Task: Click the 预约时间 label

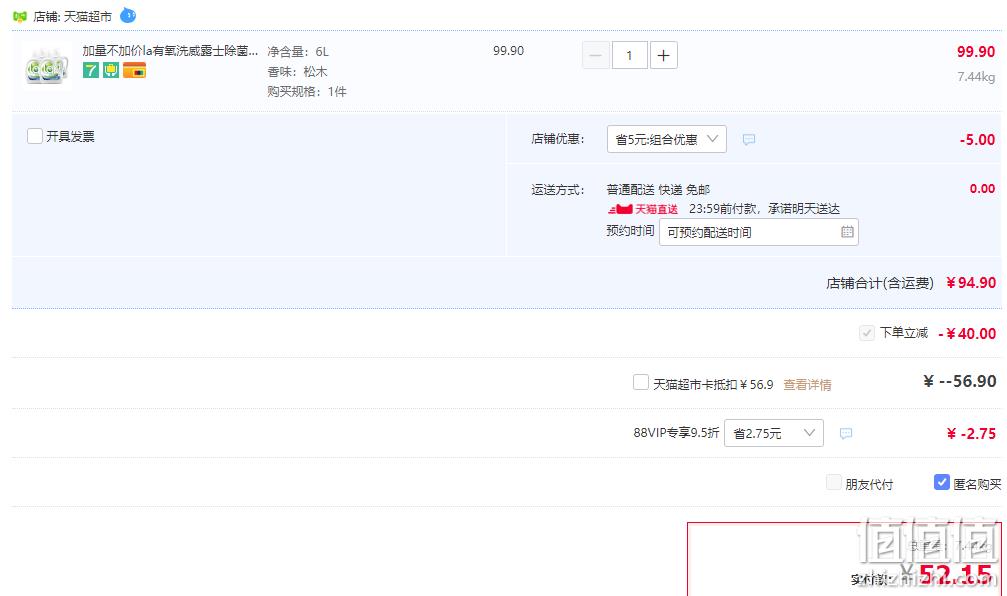Action: 630,231
